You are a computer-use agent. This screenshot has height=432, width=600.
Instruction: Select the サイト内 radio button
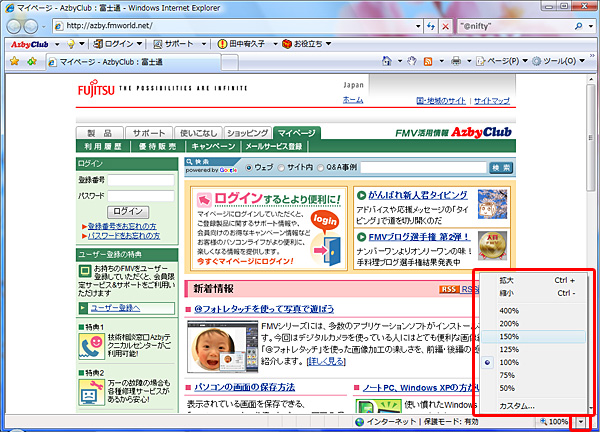(x=281, y=168)
